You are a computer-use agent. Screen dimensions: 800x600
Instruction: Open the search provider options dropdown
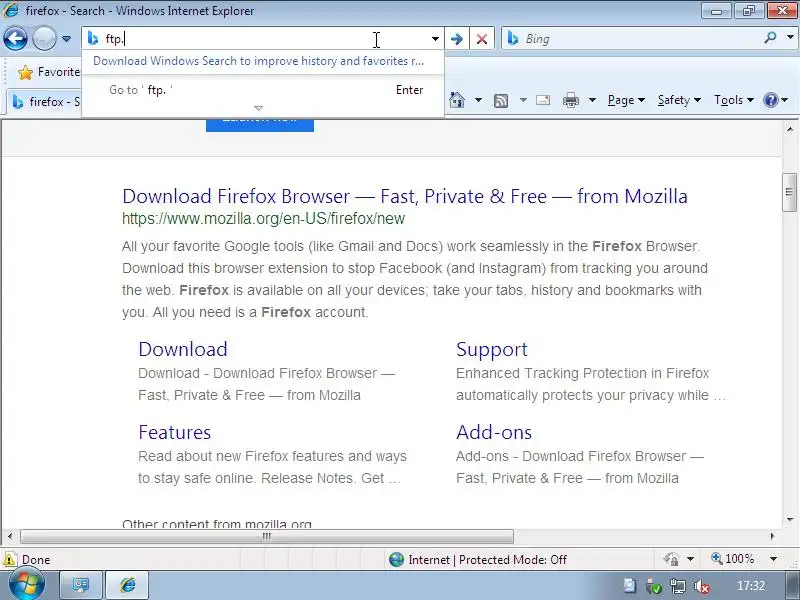790,37
